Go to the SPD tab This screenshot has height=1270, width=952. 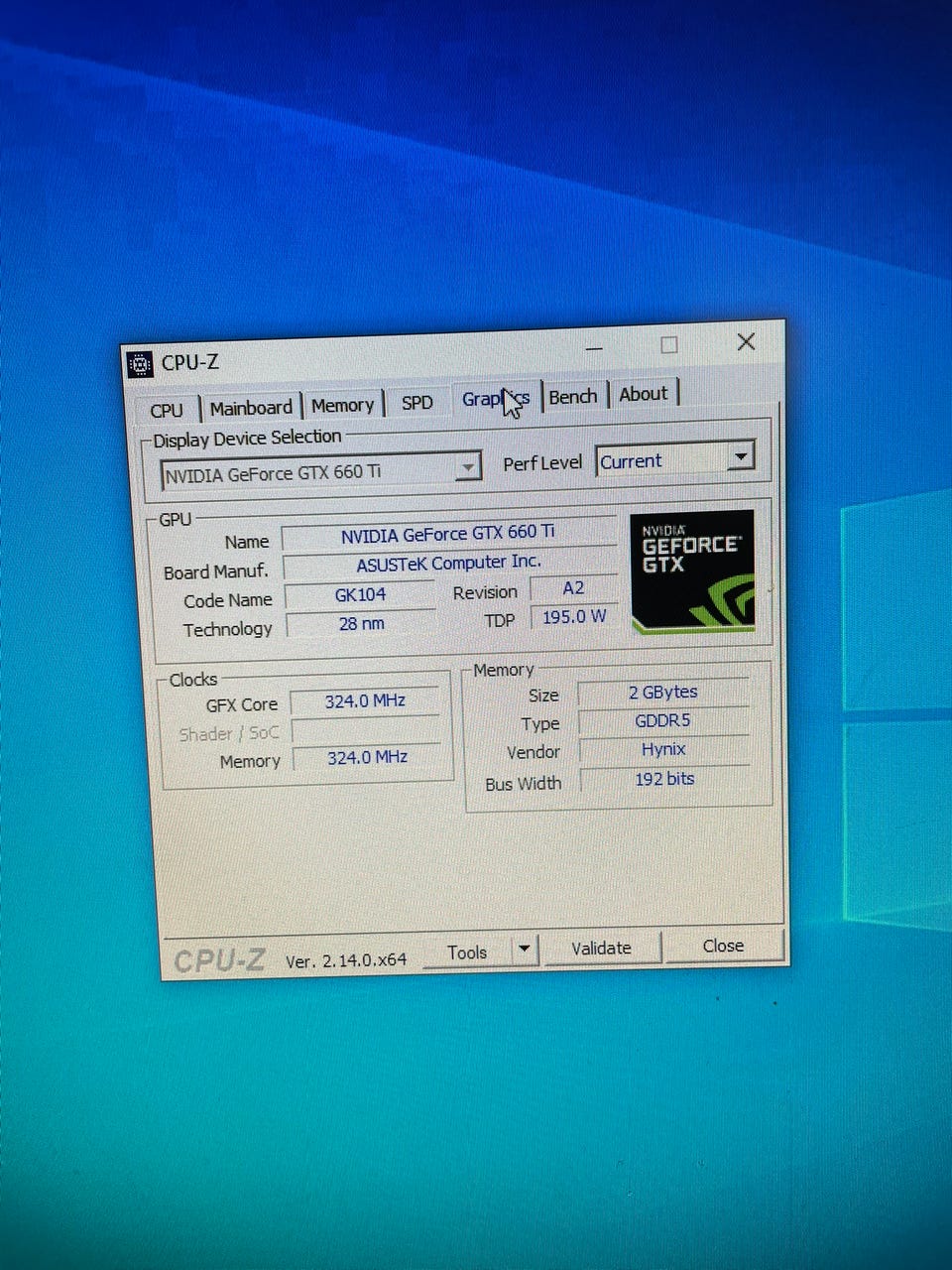pos(417,402)
